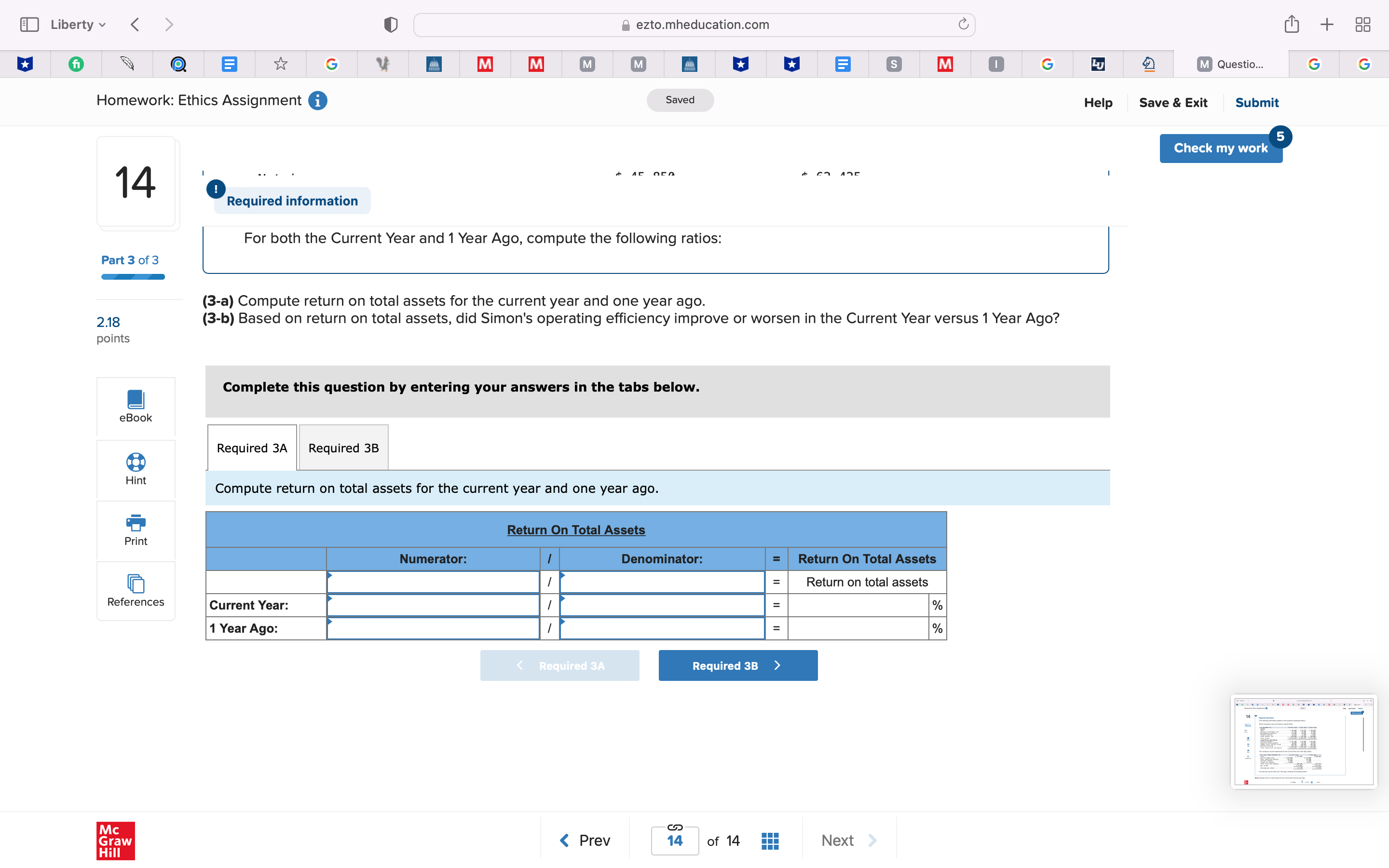This screenshot has width=1389, height=868.
Task: Click the Print icon
Action: point(136,522)
